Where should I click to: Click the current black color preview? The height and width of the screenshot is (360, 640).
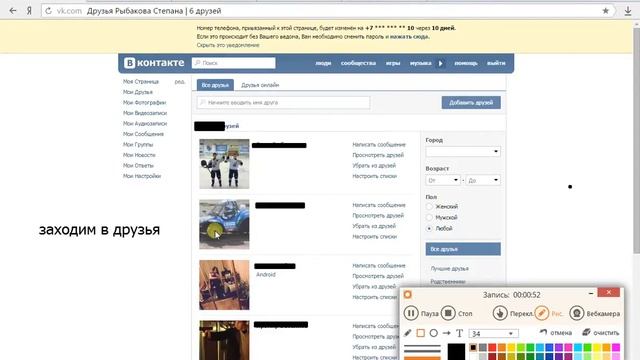click(456, 351)
